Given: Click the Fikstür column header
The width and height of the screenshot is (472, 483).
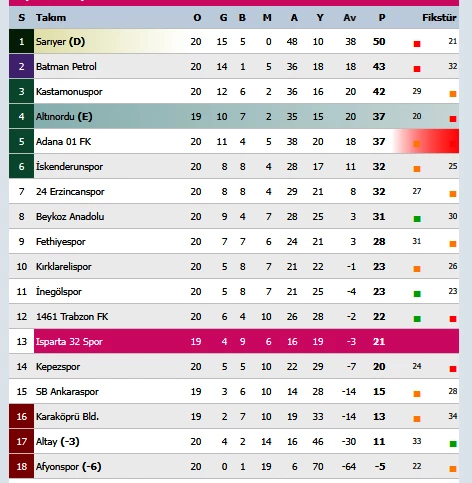Looking at the screenshot, I should point(439,17).
